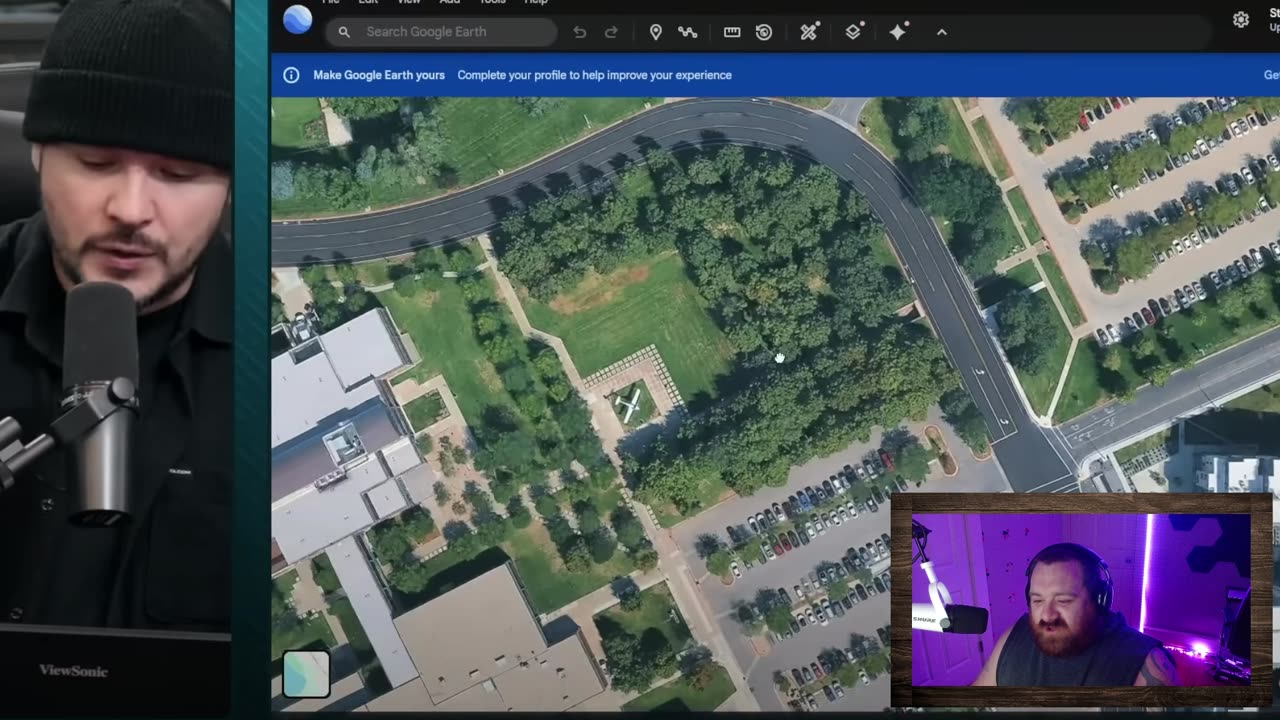Undo the last action
Viewport: 1280px width, 720px height.
click(579, 32)
